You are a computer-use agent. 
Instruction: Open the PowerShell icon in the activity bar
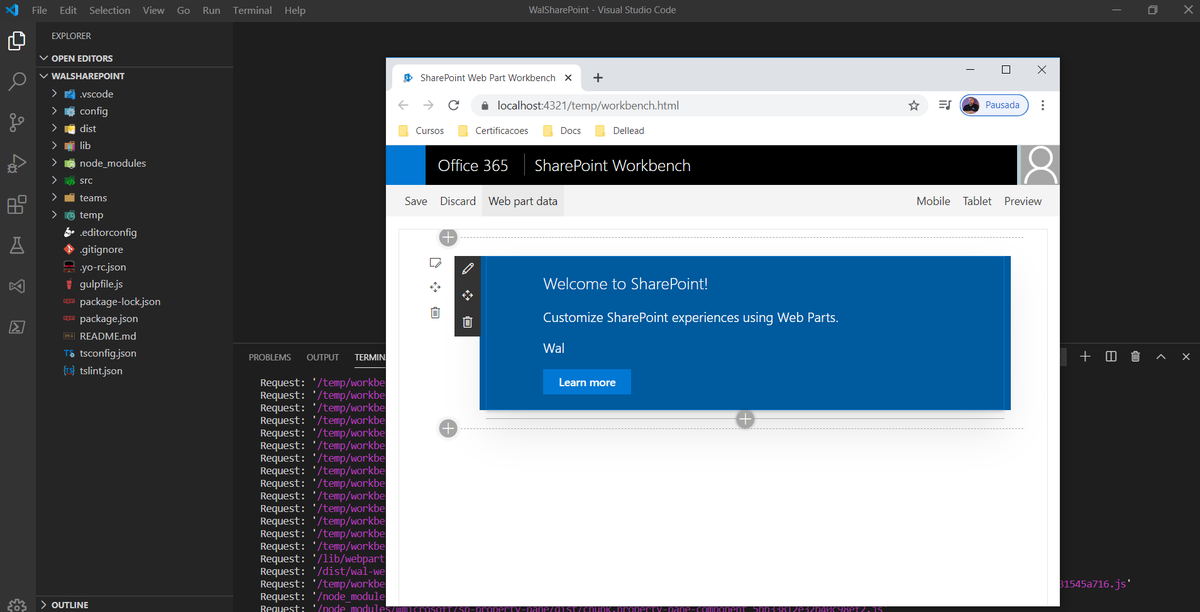pyautogui.click(x=17, y=327)
